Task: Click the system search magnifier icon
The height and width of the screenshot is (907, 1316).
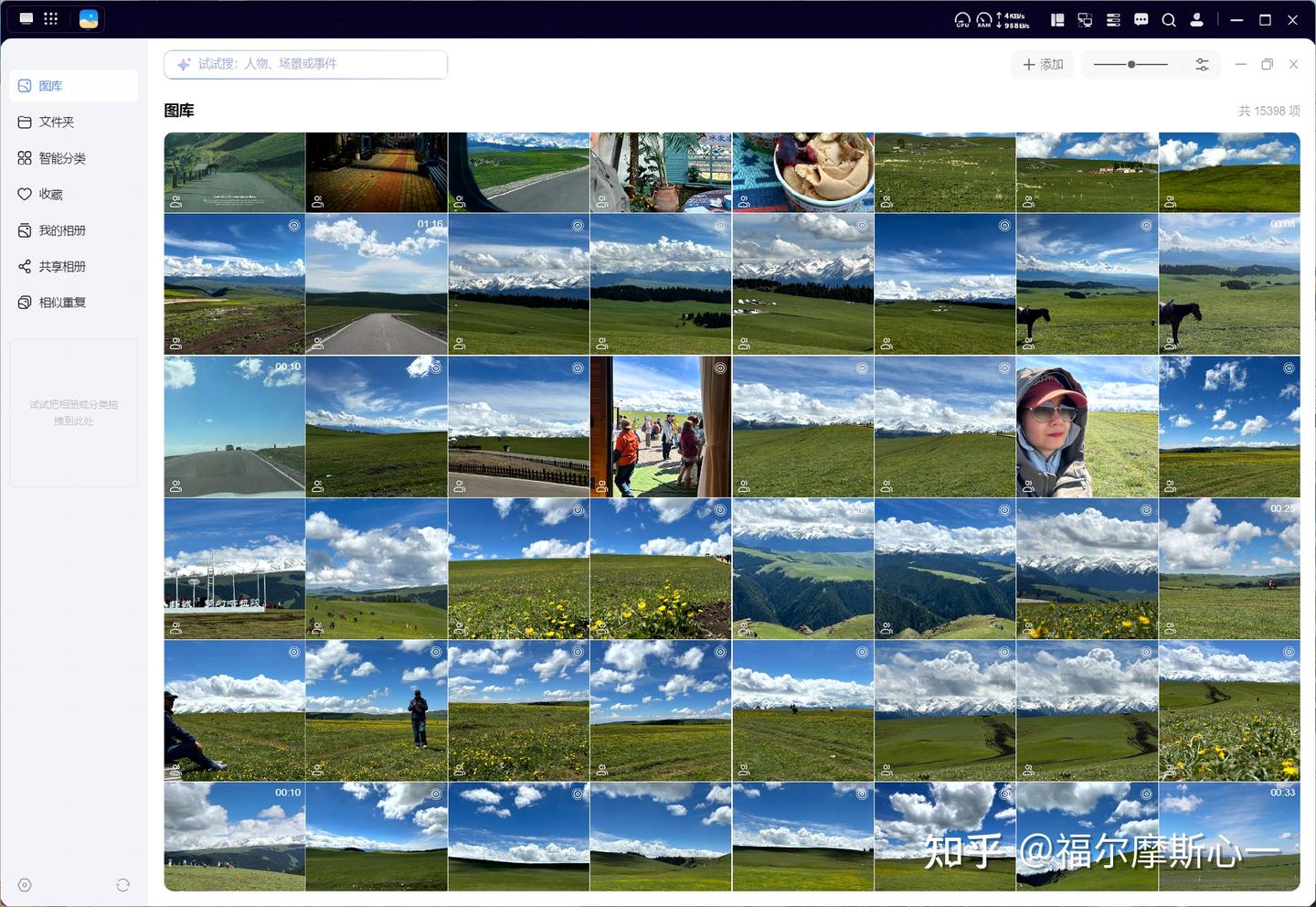Action: pyautogui.click(x=1169, y=19)
